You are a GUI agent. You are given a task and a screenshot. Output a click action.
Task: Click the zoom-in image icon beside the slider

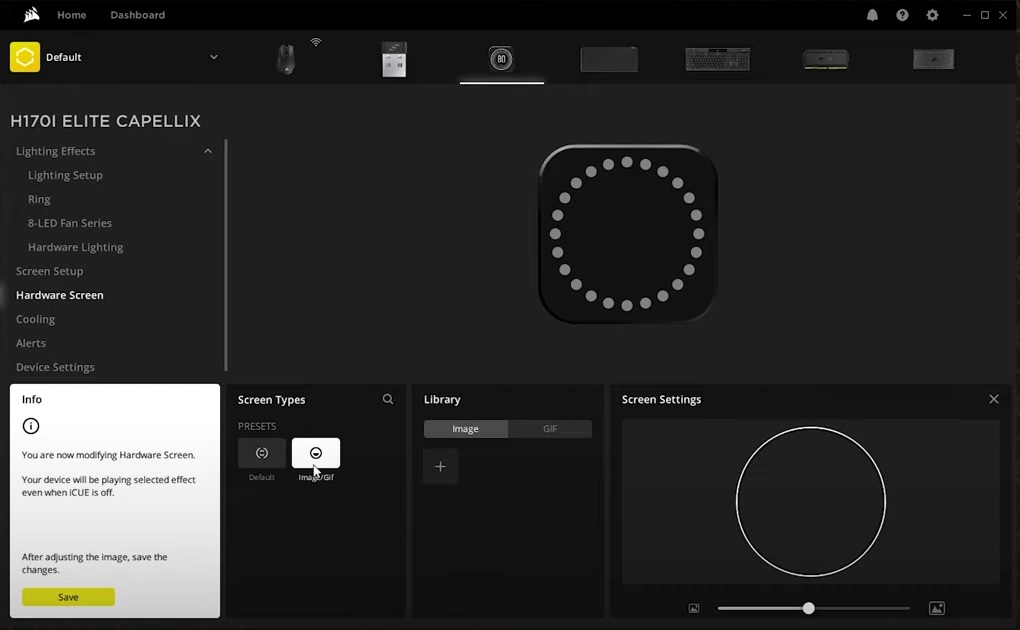(x=937, y=607)
